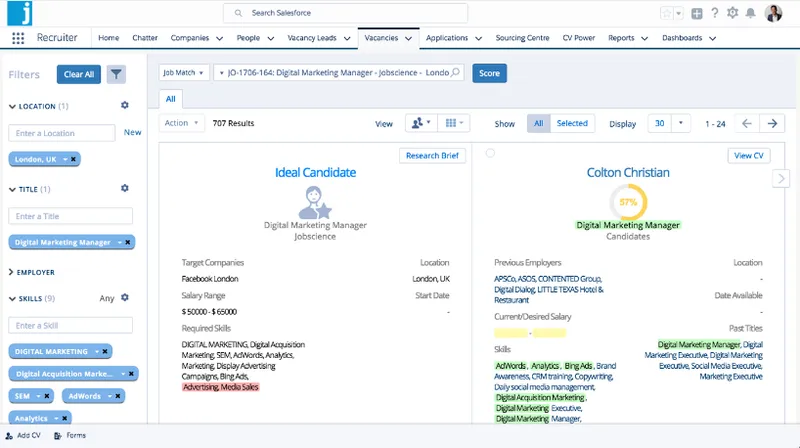Open the People menu chevron

[270, 38]
